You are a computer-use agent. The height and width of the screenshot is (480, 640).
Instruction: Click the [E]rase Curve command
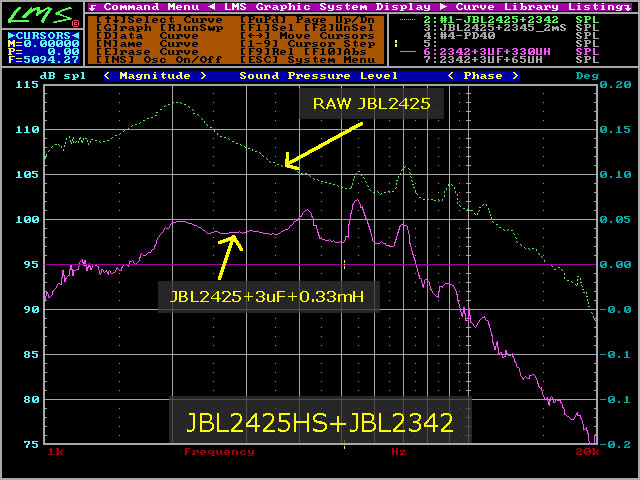click(148, 52)
